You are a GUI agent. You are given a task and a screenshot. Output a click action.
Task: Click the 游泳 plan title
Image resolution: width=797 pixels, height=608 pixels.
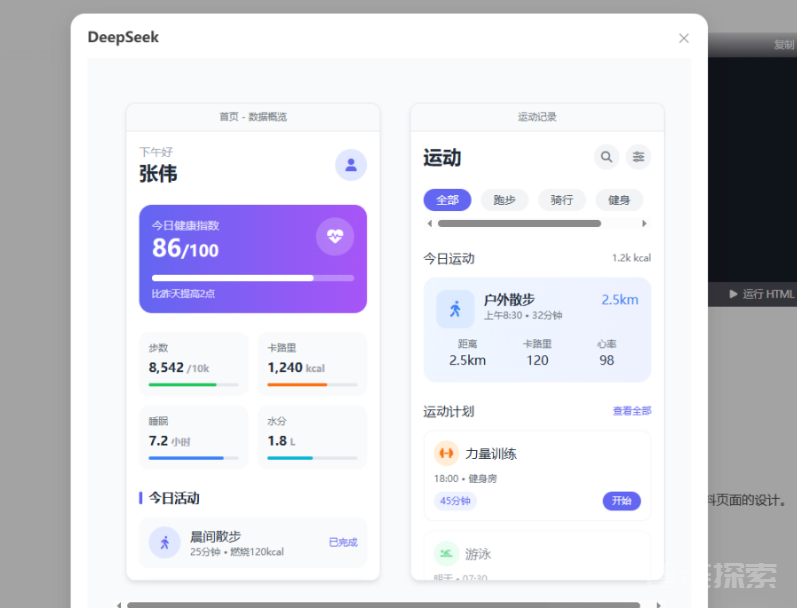478,554
